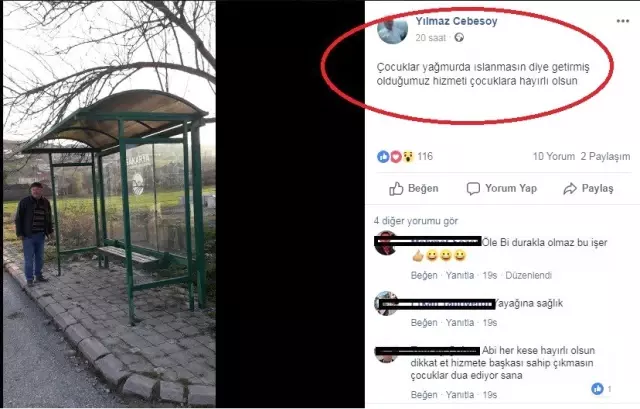Click the thumbs-up Beğen icon under post
This screenshot has height=409, width=640.
coord(396,189)
